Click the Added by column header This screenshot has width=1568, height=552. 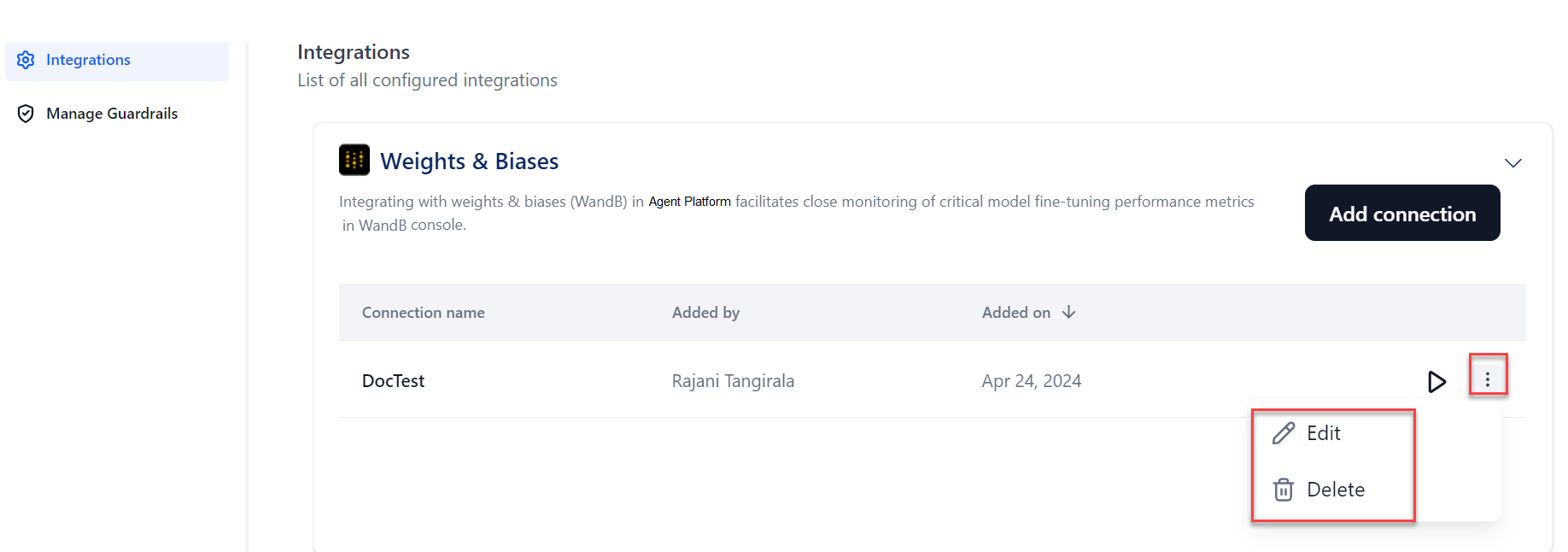tap(705, 313)
